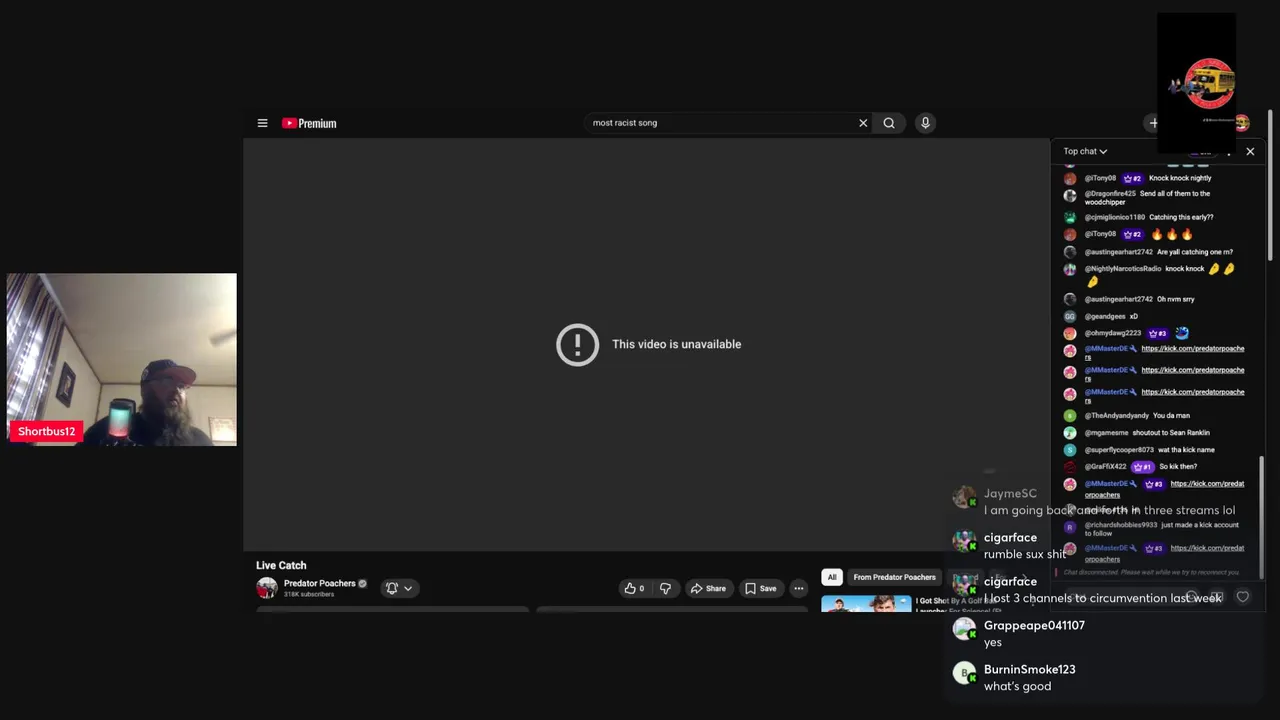Open notification bell dropdown for Predator Poachers

(x=399, y=588)
